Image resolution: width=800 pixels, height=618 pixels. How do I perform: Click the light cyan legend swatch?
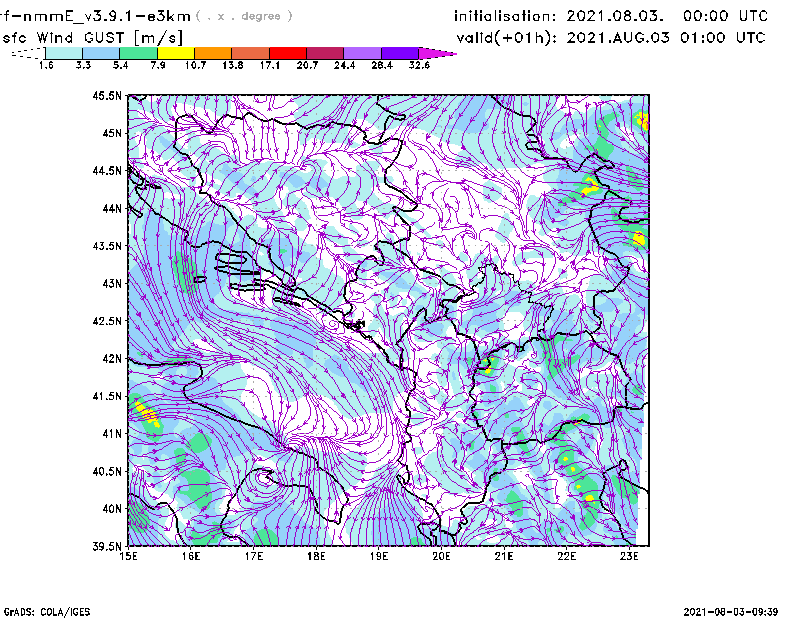[x=64, y=53]
